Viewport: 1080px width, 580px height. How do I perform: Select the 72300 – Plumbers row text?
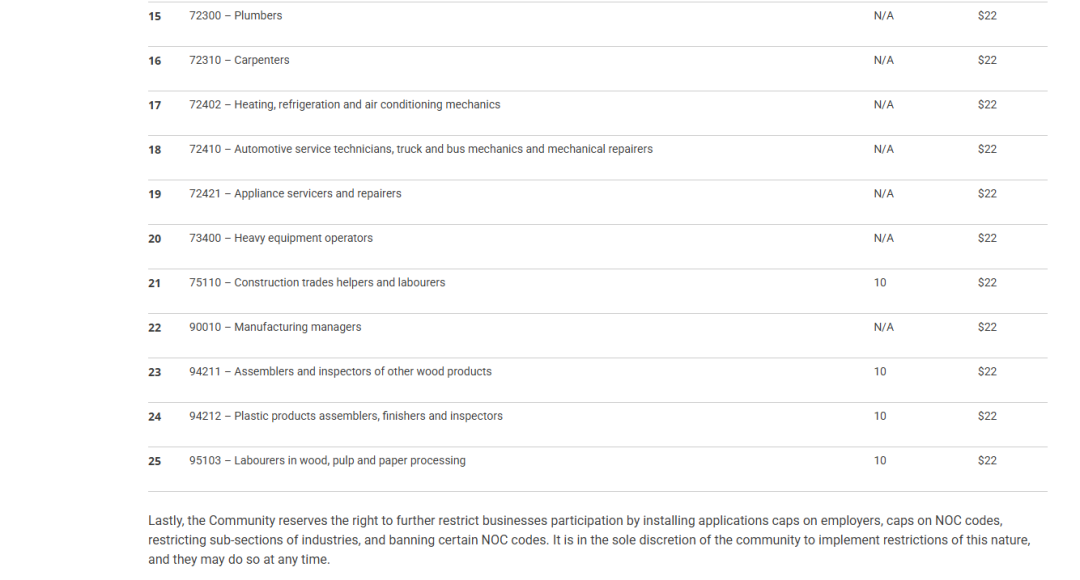(x=236, y=16)
